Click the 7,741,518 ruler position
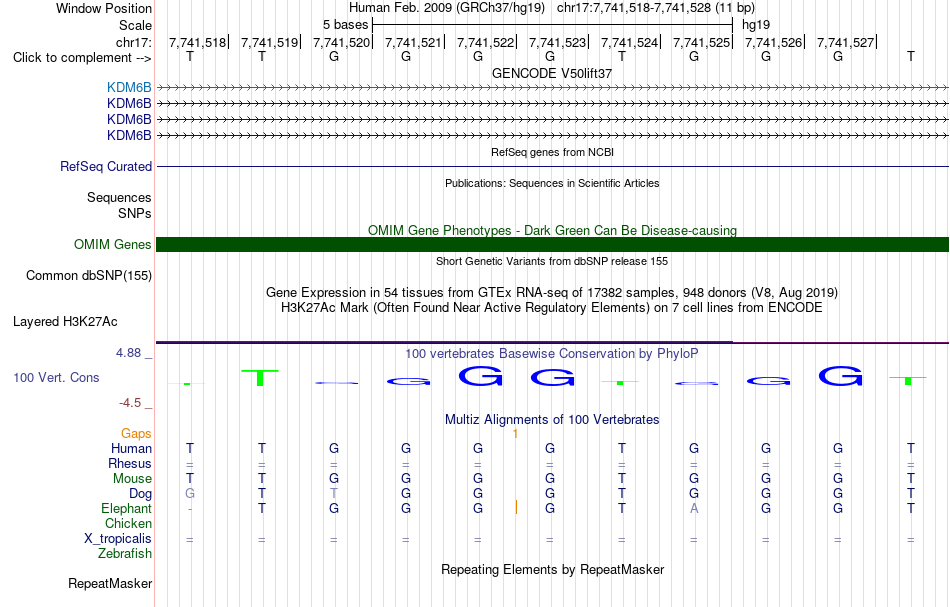The width and height of the screenshot is (950, 607). pos(197,42)
